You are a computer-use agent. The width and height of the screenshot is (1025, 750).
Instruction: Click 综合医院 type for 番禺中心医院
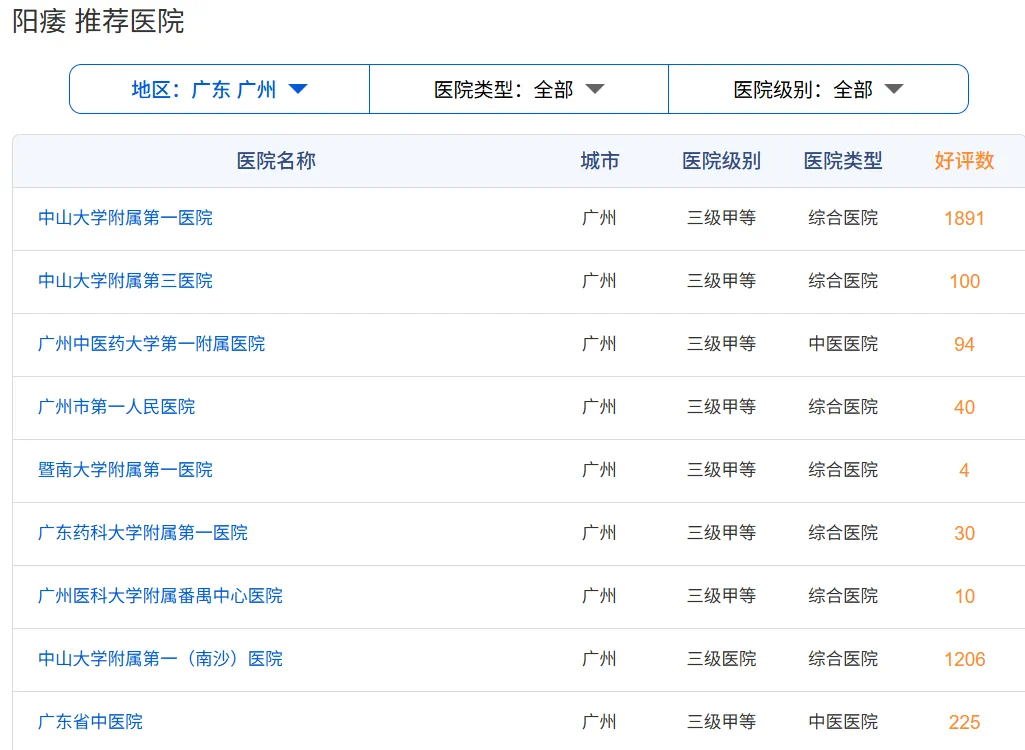[843, 596]
